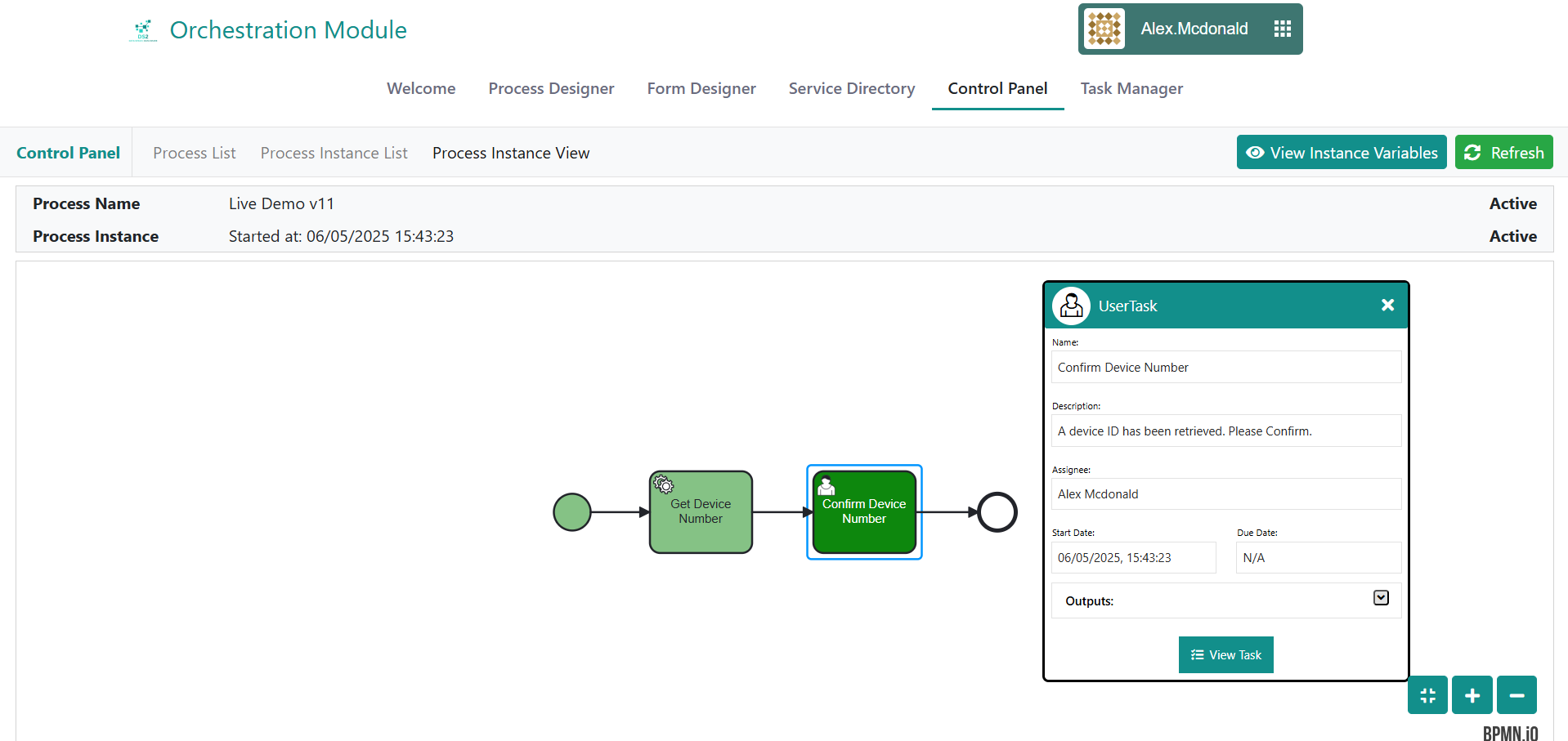Click the BPMN.iO logo
1568x741 pixels.
point(1510,733)
